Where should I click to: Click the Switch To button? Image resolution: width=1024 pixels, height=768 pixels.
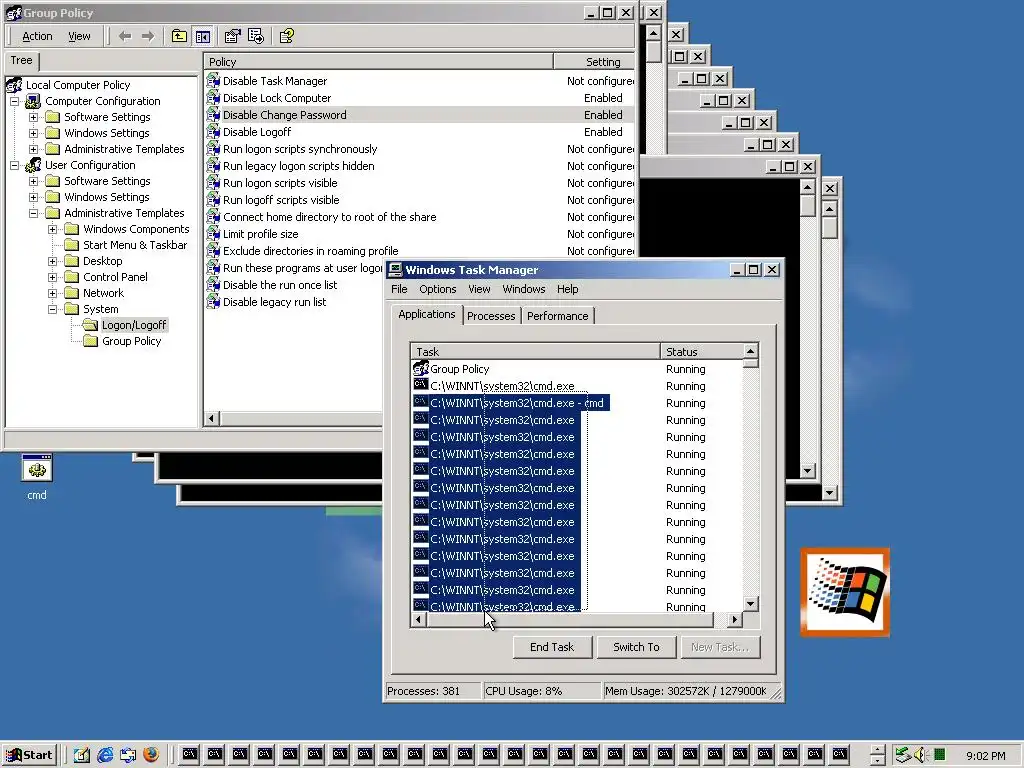636,647
